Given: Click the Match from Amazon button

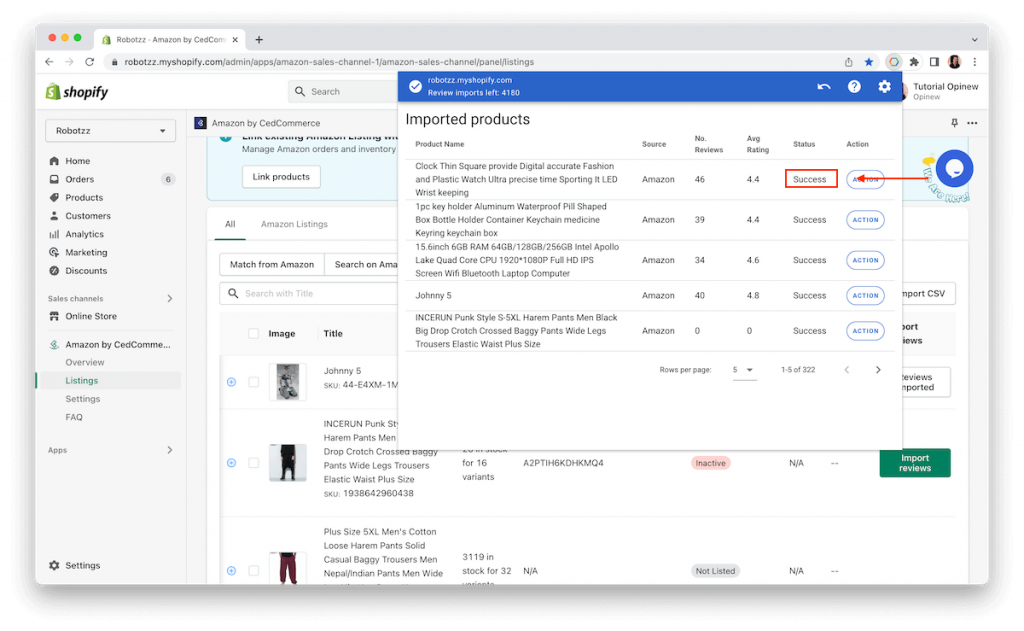Looking at the screenshot, I should point(272,265).
